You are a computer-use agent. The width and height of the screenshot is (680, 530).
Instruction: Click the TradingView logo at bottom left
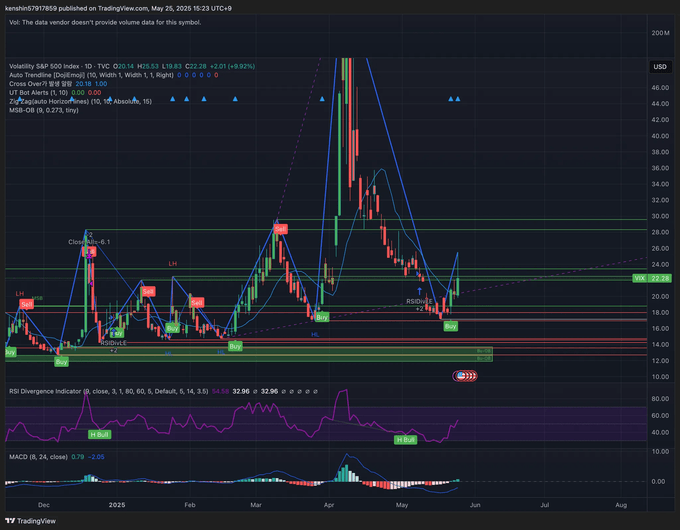tap(30, 521)
